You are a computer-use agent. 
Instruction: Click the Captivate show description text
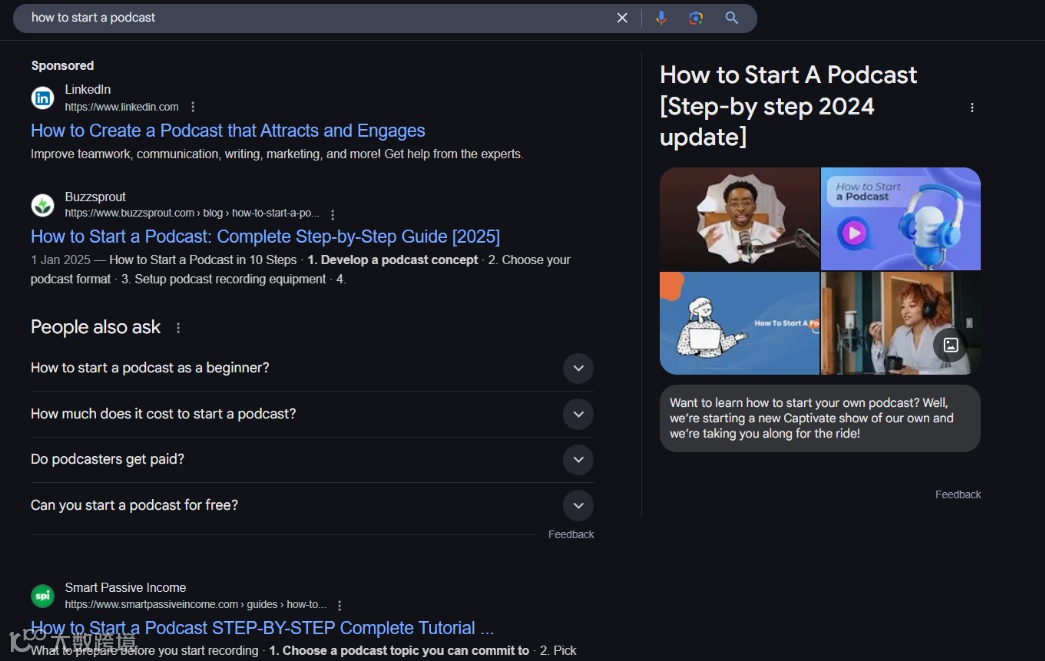tap(811, 418)
